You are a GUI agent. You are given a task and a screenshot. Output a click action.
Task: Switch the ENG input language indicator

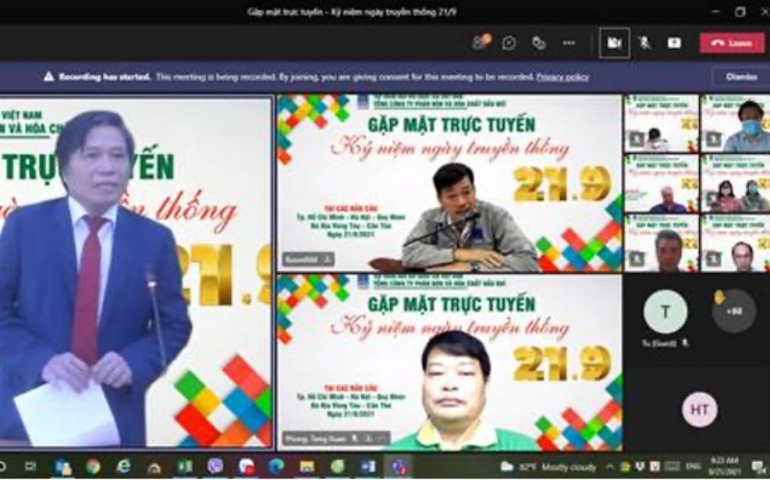point(693,466)
